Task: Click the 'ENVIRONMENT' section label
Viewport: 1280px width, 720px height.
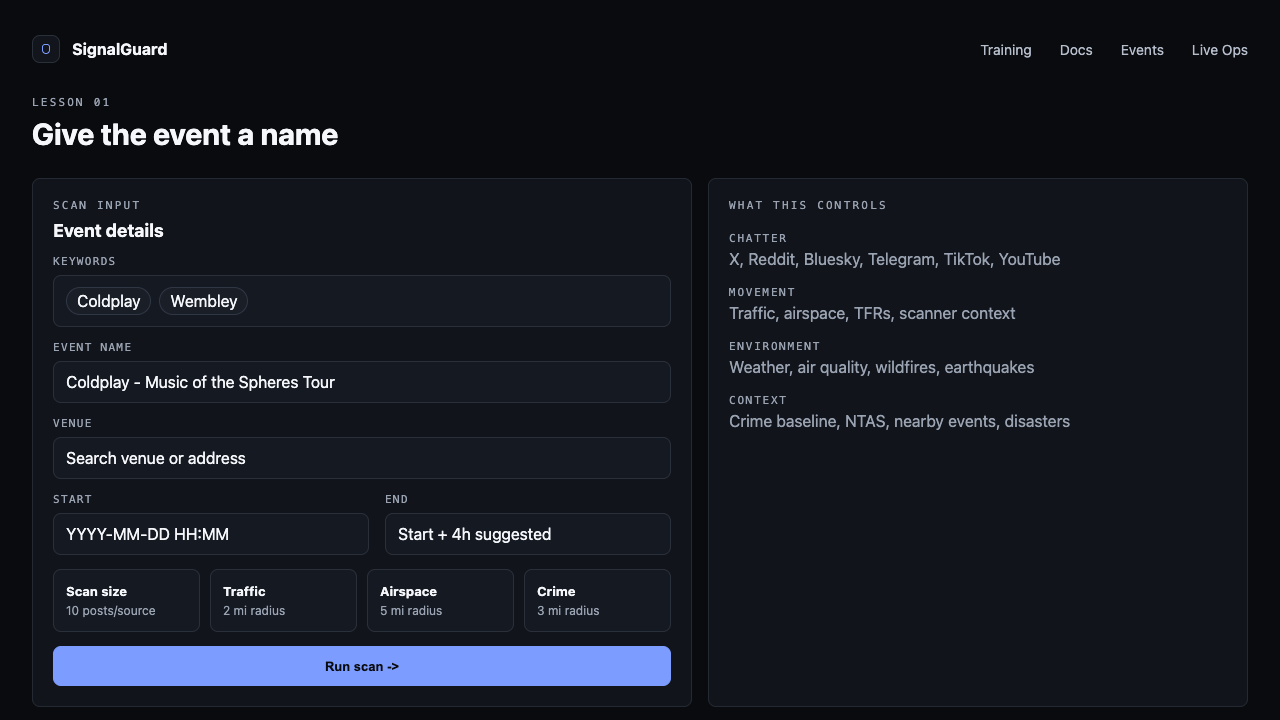Action: [775, 346]
